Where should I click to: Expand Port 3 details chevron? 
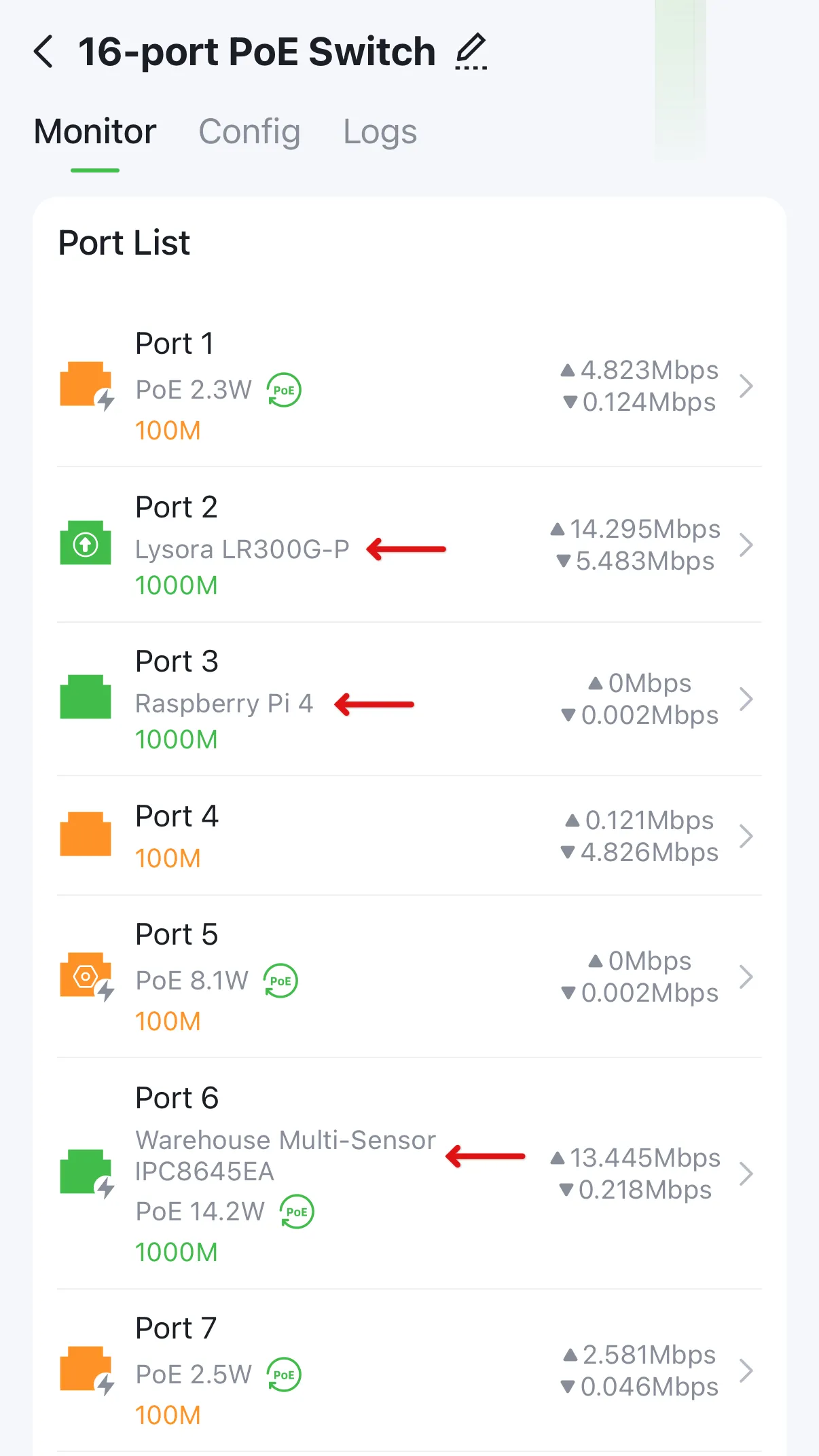[746, 699]
